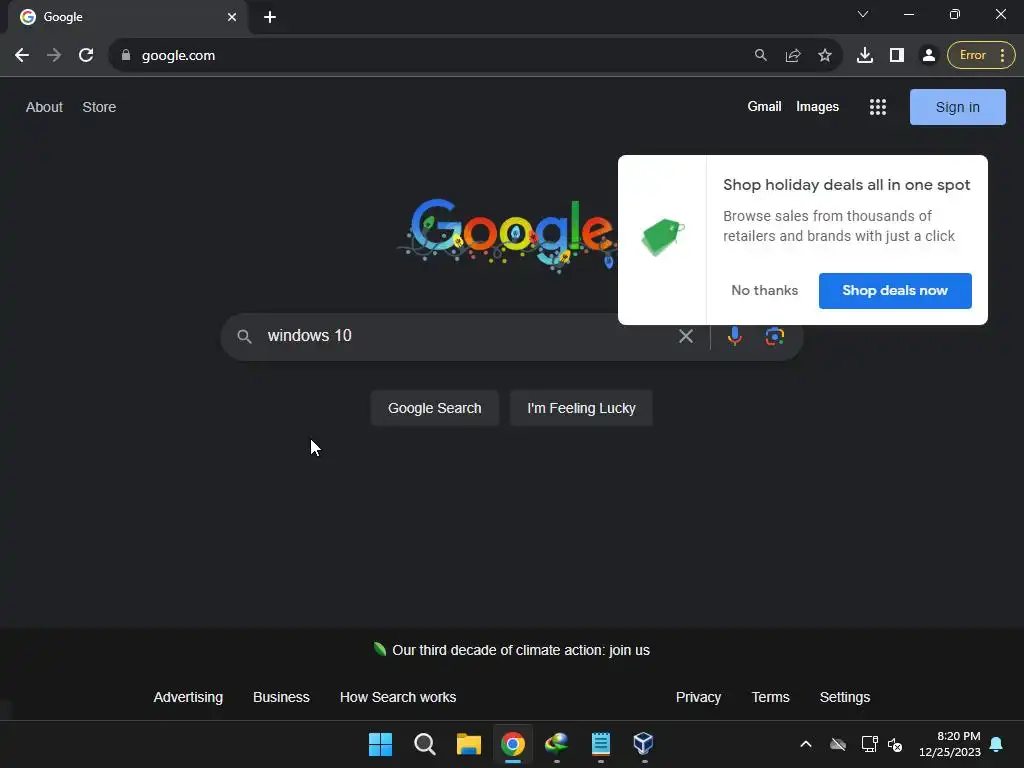
Task: Click Shop deals now
Action: click(895, 291)
